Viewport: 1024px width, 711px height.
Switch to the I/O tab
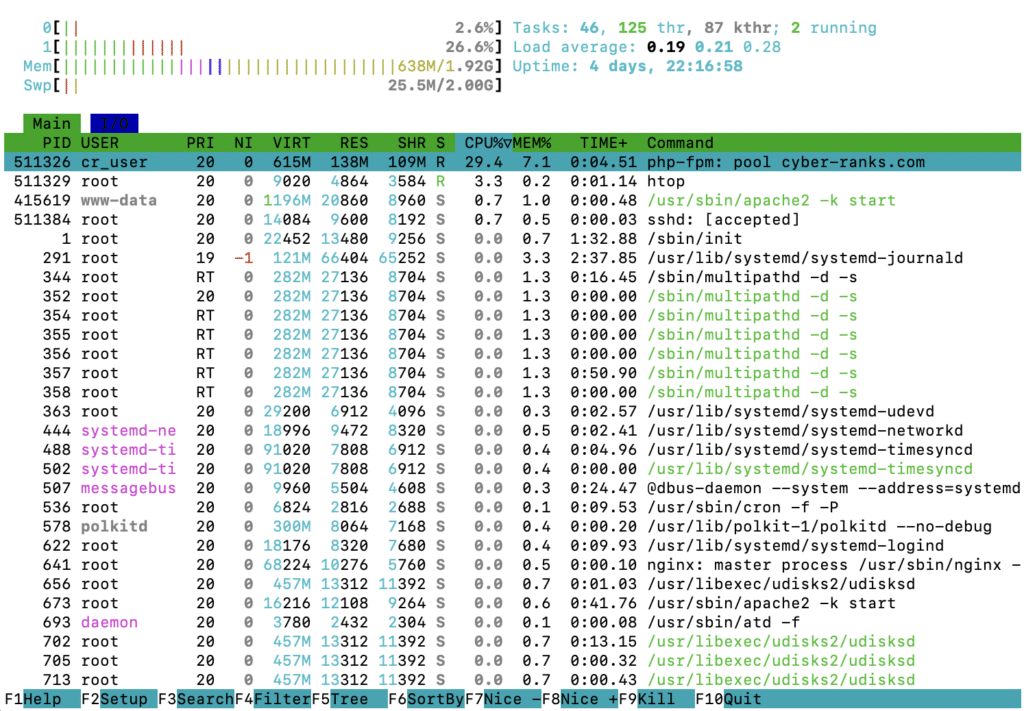point(114,124)
